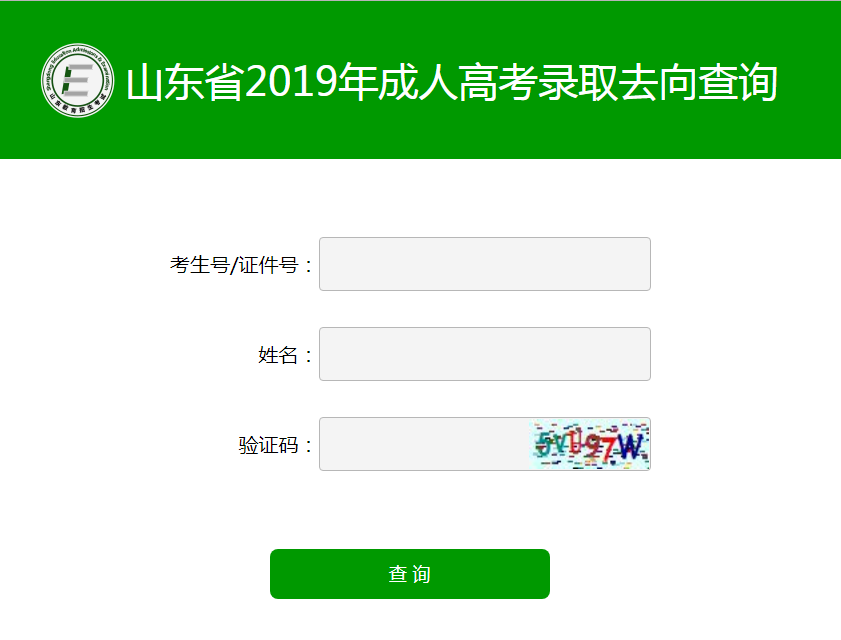
Task: Click "2019" in the header title
Action: (290, 83)
